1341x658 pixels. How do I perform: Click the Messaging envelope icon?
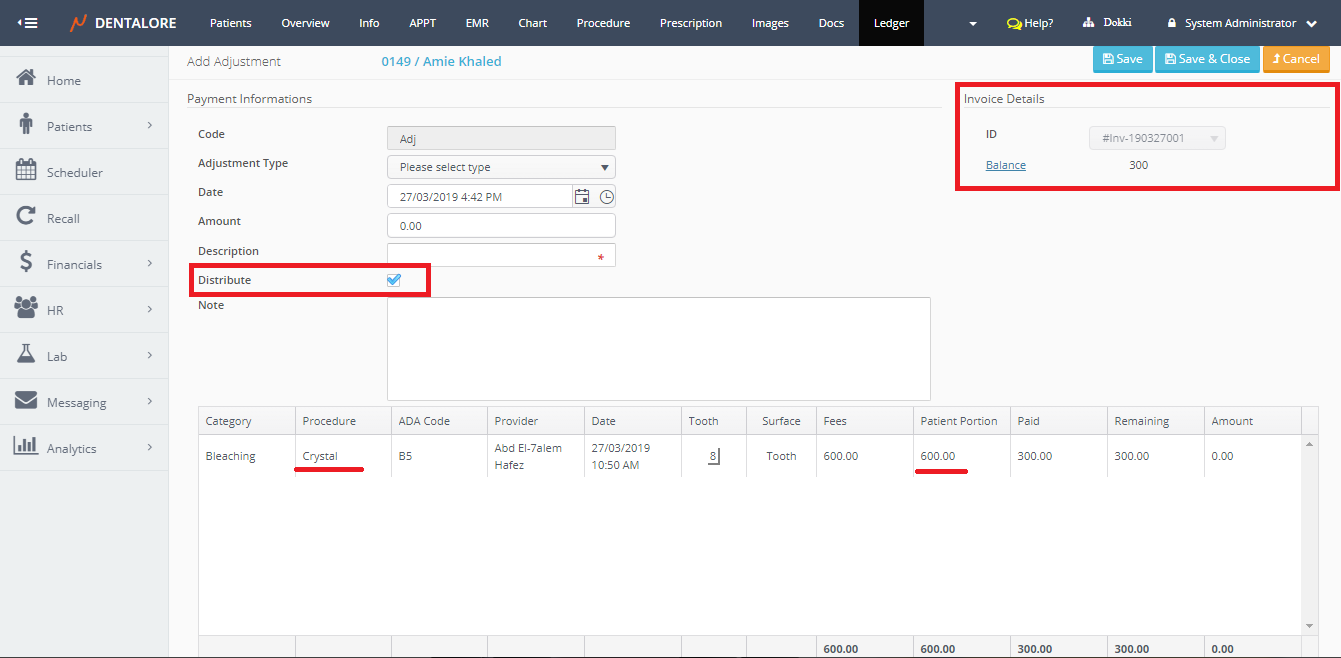click(x=27, y=401)
